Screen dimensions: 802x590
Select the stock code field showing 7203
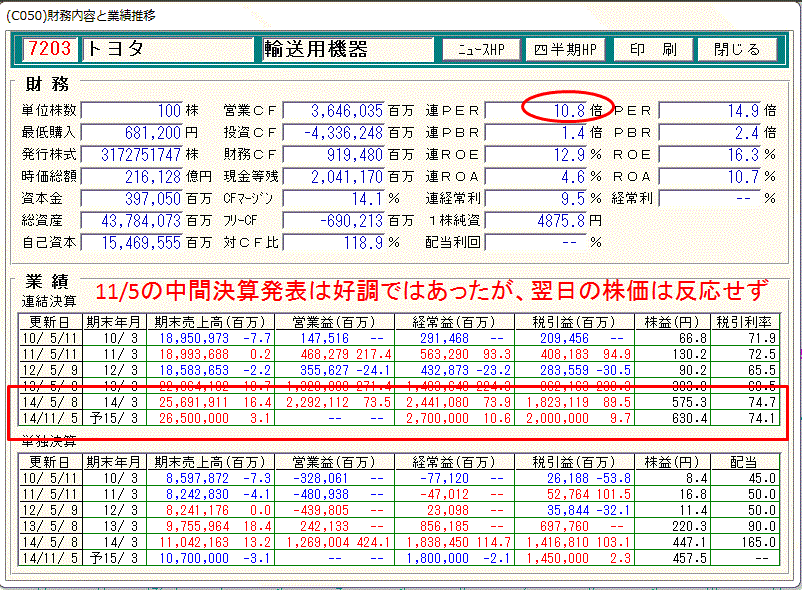pyautogui.click(x=50, y=49)
